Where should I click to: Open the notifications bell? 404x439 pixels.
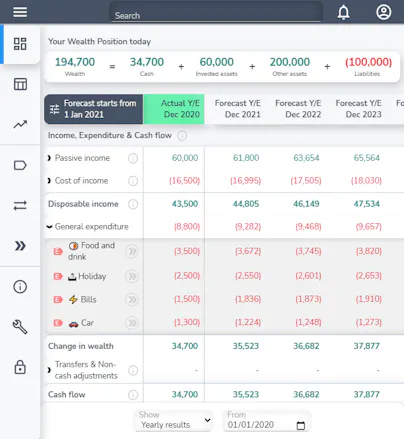click(343, 12)
